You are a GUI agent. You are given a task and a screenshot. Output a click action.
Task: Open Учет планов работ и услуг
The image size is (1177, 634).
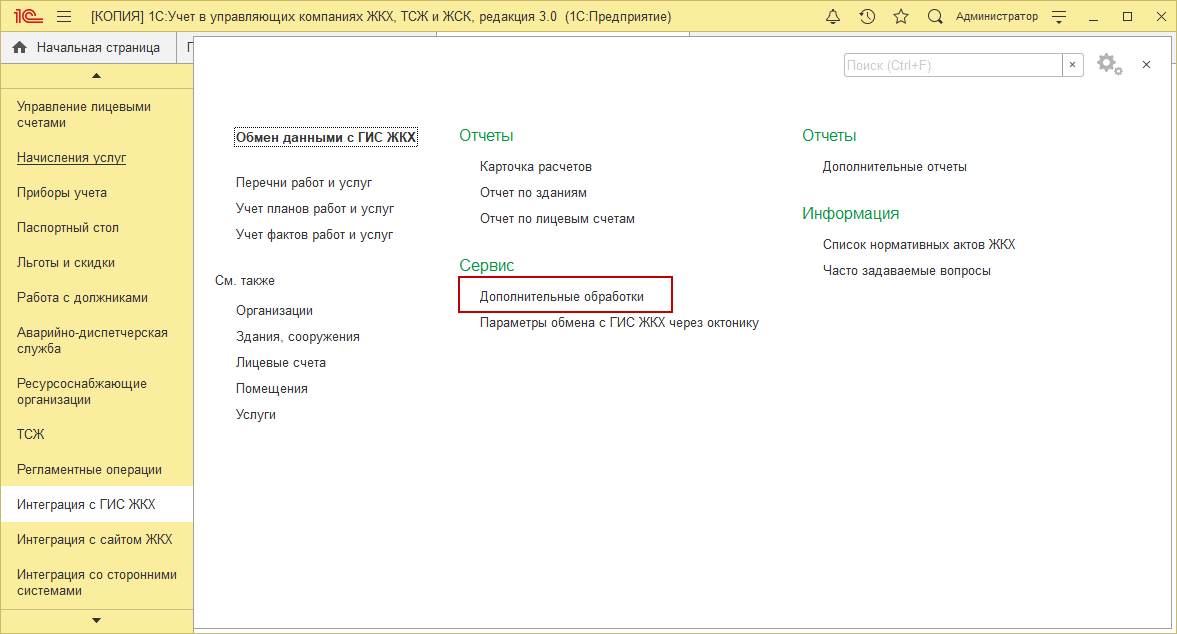tap(315, 209)
